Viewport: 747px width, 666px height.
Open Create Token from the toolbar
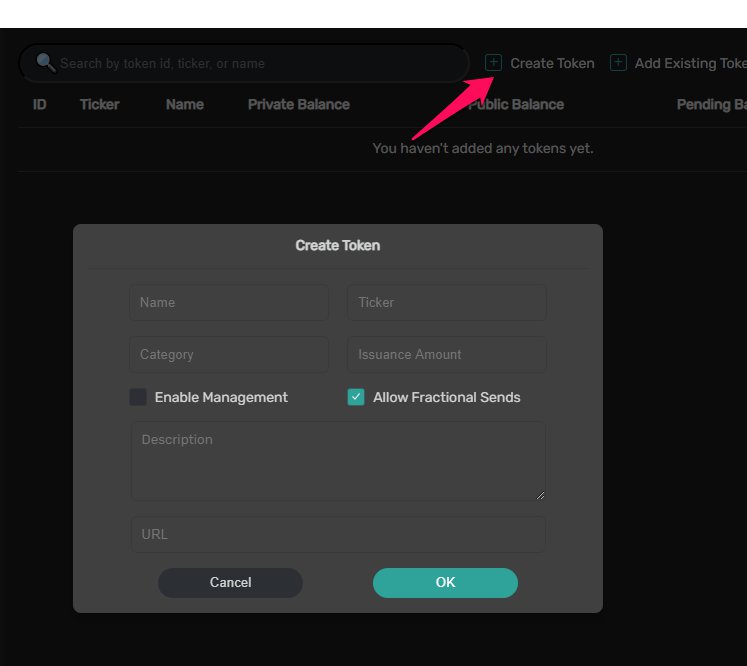(540, 63)
